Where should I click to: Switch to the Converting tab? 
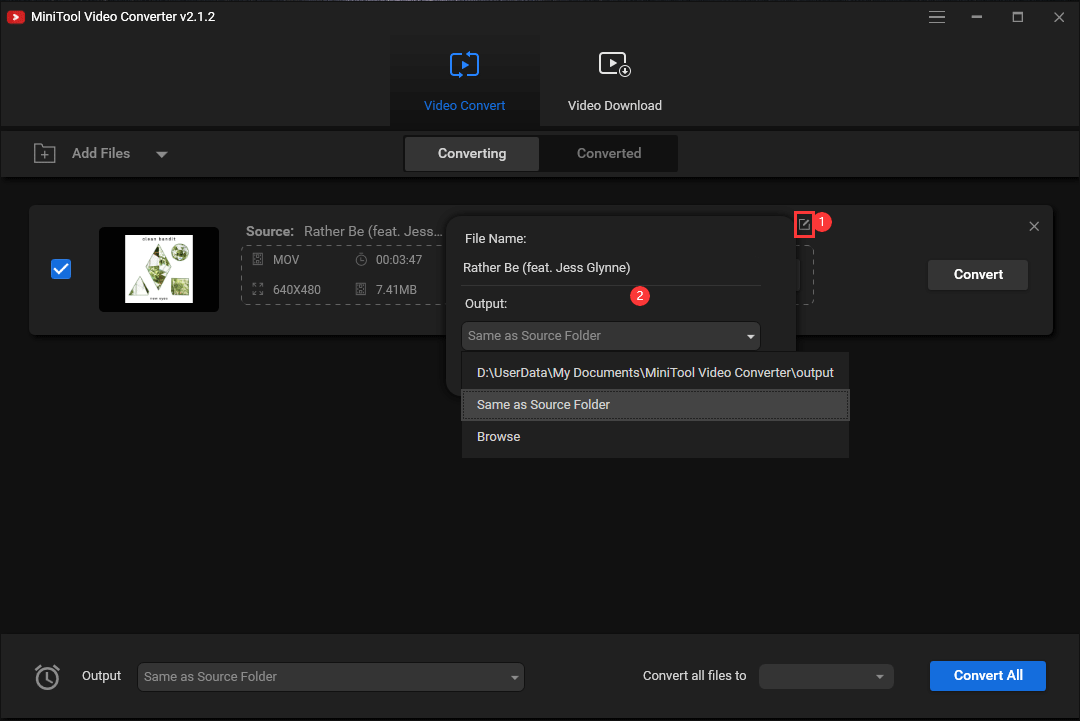pyautogui.click(x=472, y=154)
